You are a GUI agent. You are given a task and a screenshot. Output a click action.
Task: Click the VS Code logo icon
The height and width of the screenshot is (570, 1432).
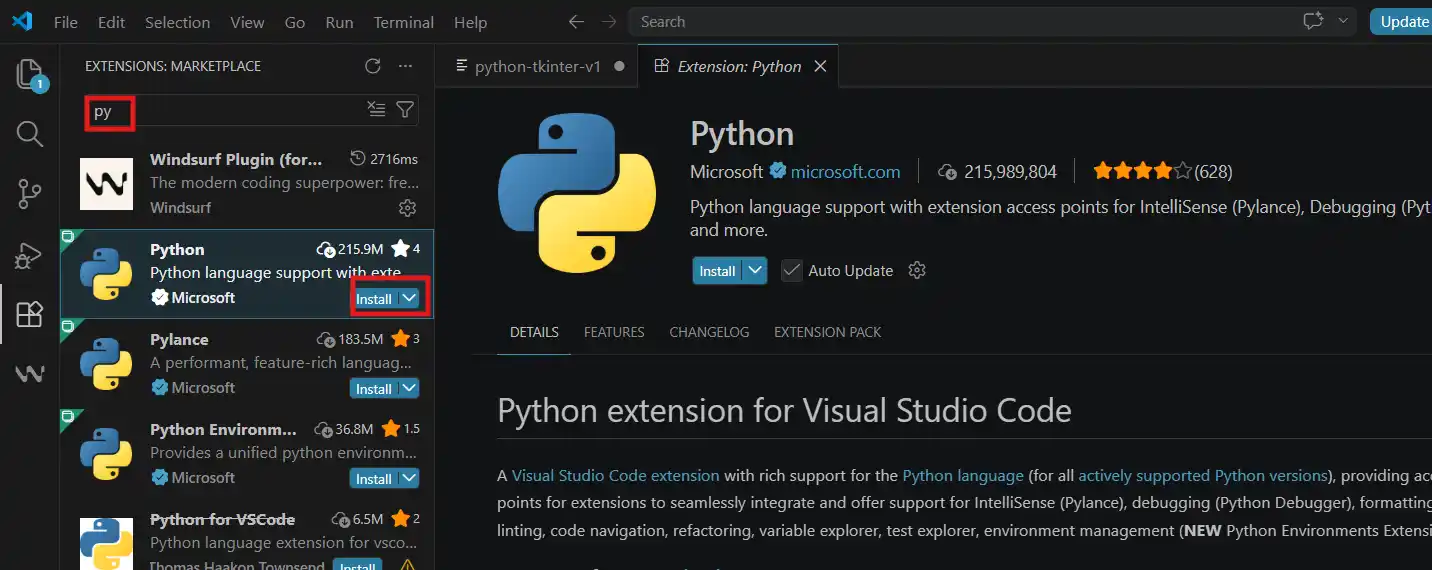click(22, 21)
